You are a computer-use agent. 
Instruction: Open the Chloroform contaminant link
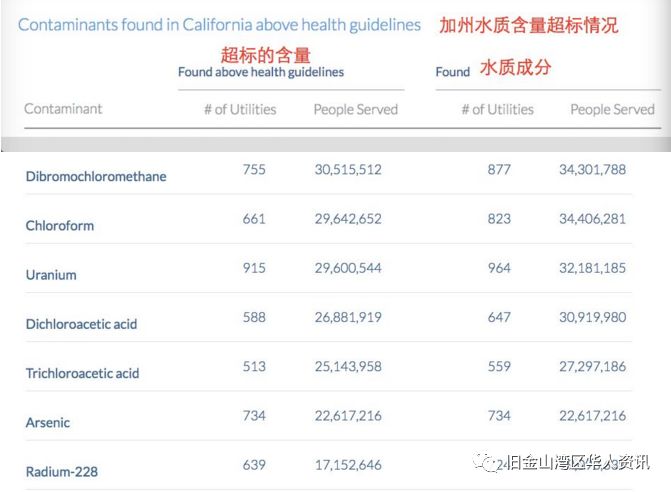click(60, 225)
